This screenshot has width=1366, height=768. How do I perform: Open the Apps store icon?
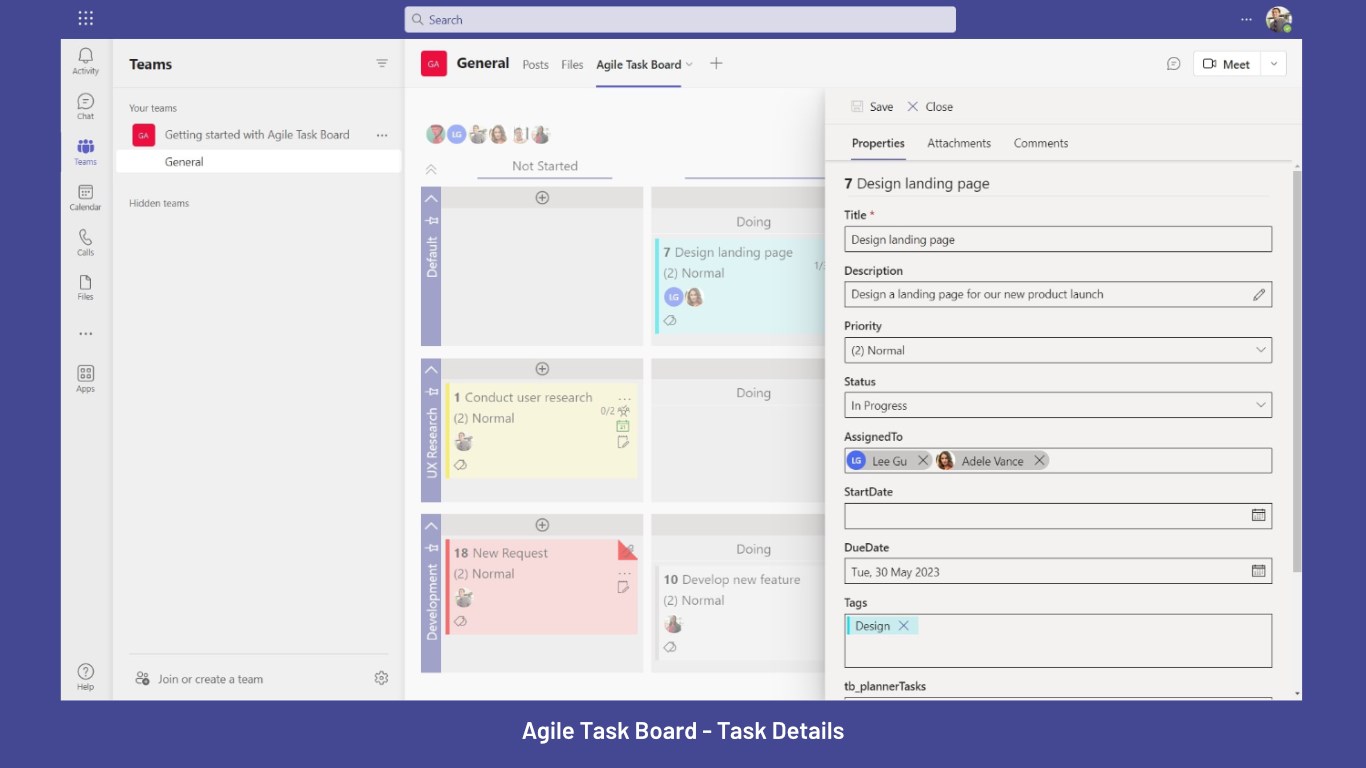tap(85, 378)
